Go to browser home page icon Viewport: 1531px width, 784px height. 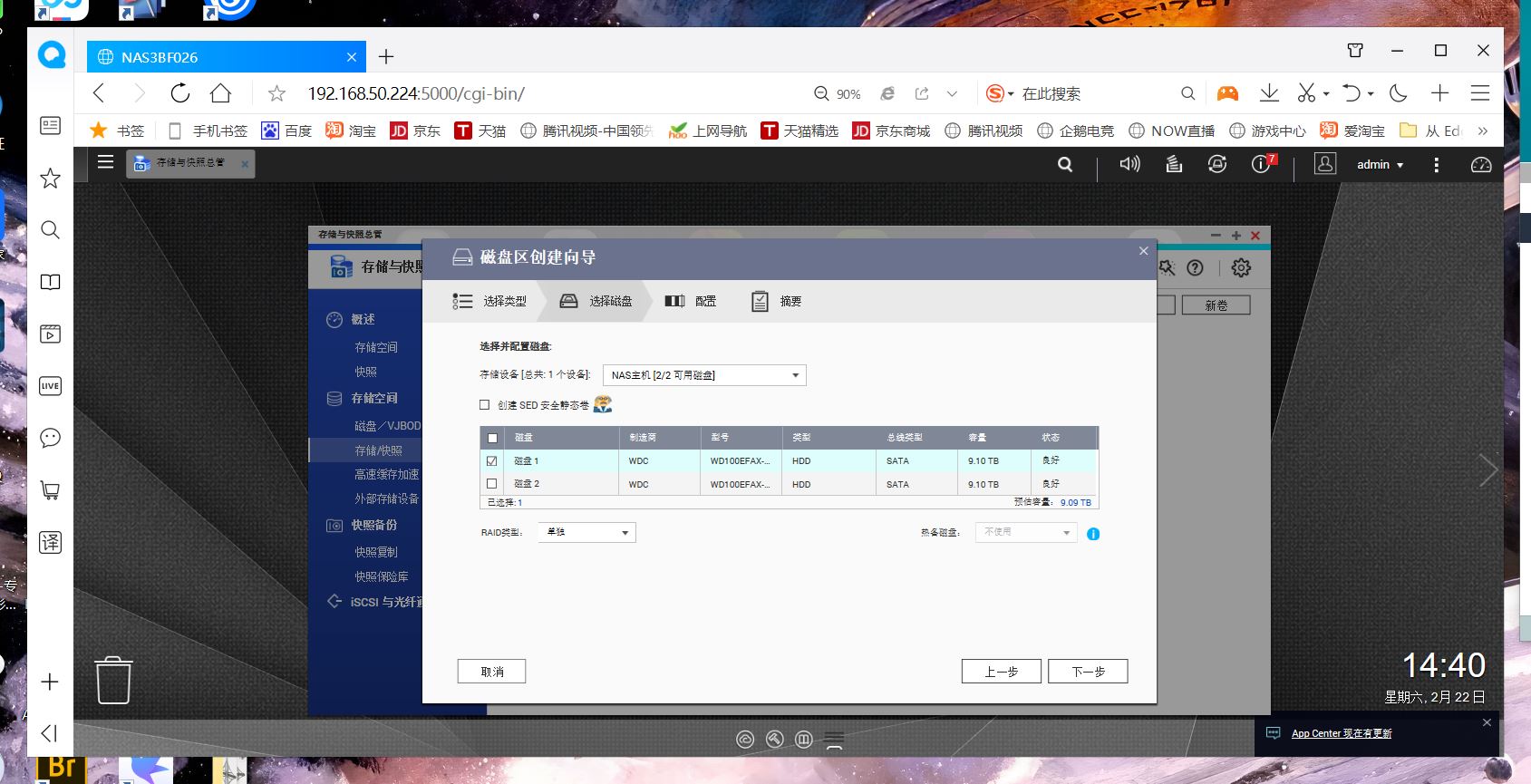tap(220, 92)
